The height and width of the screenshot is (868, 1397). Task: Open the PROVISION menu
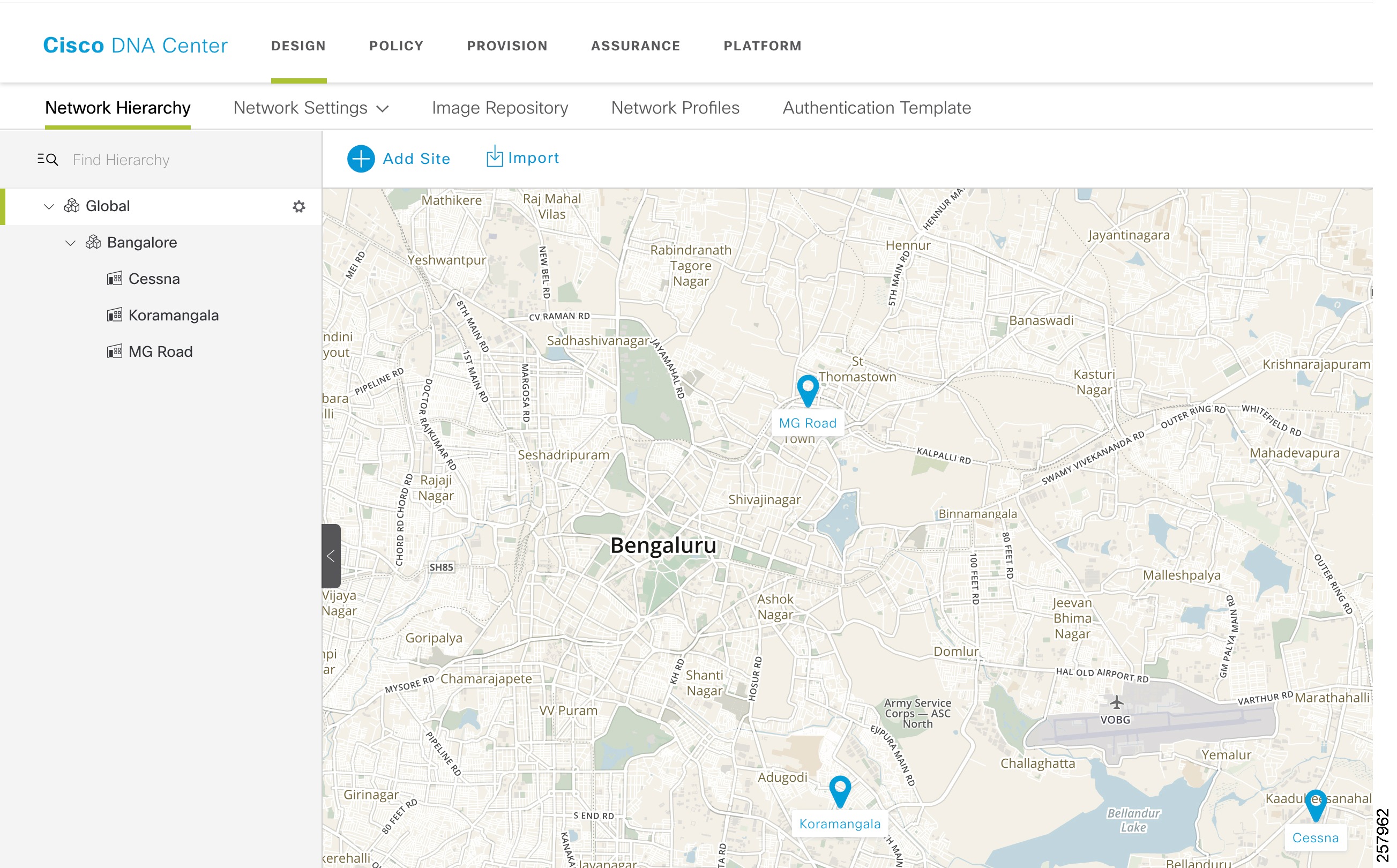pyautogui.click(x=507, y=46)
